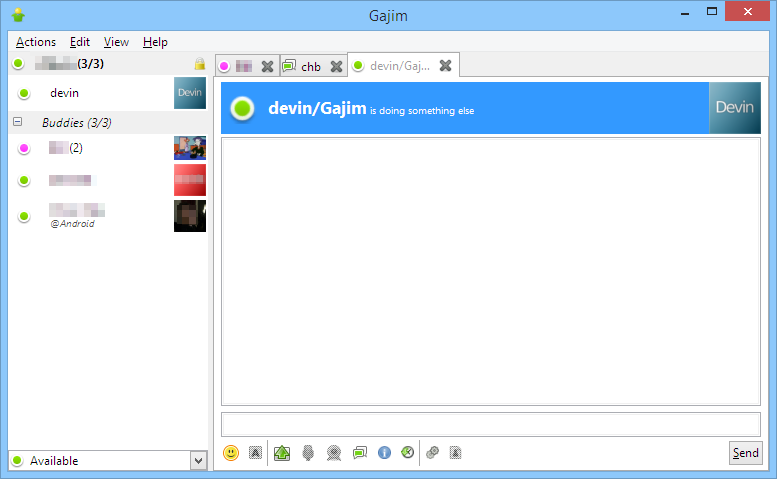Screen dimensions: 777x479
Task: Click 'is doing something else' status text
Action: pyautogui.click(x=422, y=111)
